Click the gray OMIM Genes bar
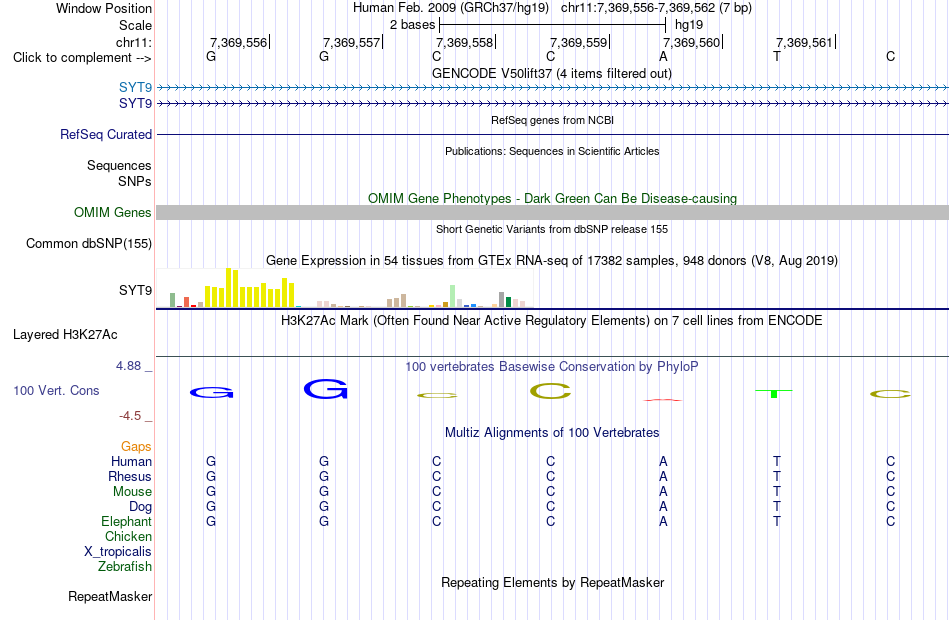The image size is (950, 620). point(553,212)
